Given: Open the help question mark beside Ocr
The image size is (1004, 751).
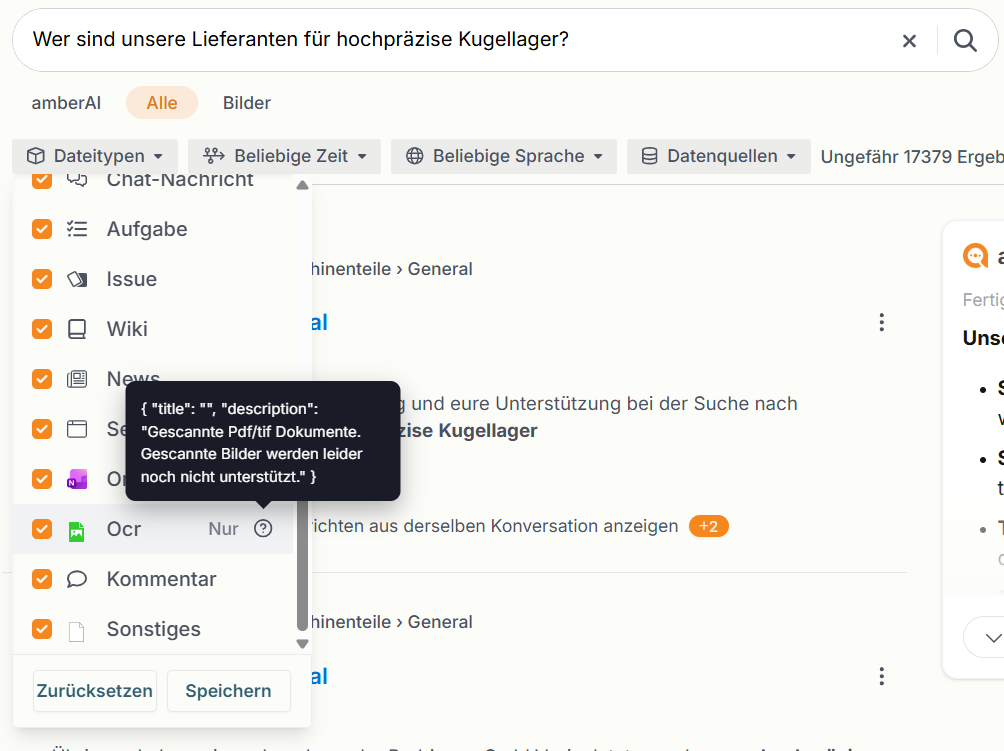Looking at the screenshot, I should pos(263,528).
